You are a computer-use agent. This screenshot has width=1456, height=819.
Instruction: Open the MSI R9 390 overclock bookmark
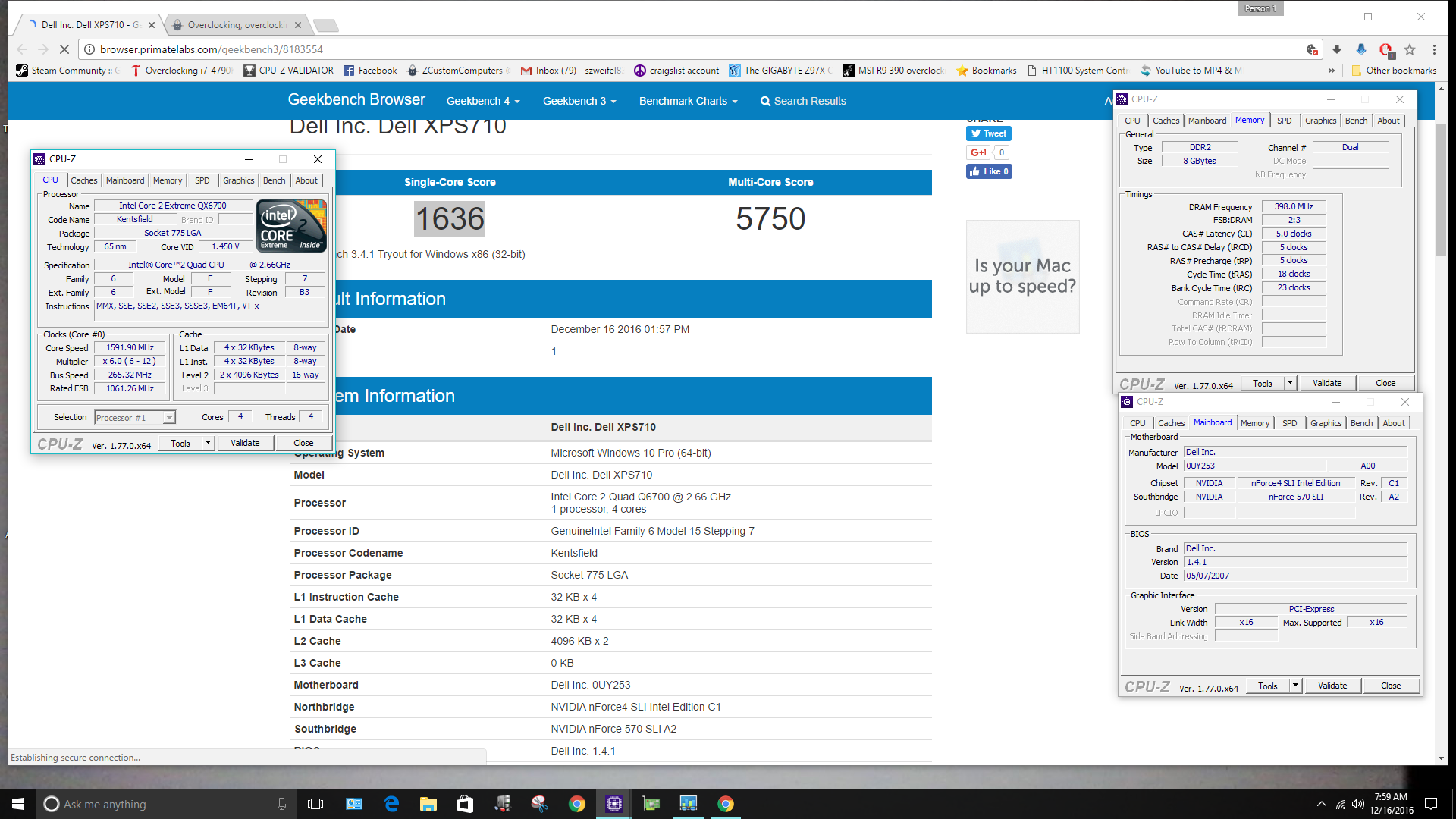click(x=893, y=71)
